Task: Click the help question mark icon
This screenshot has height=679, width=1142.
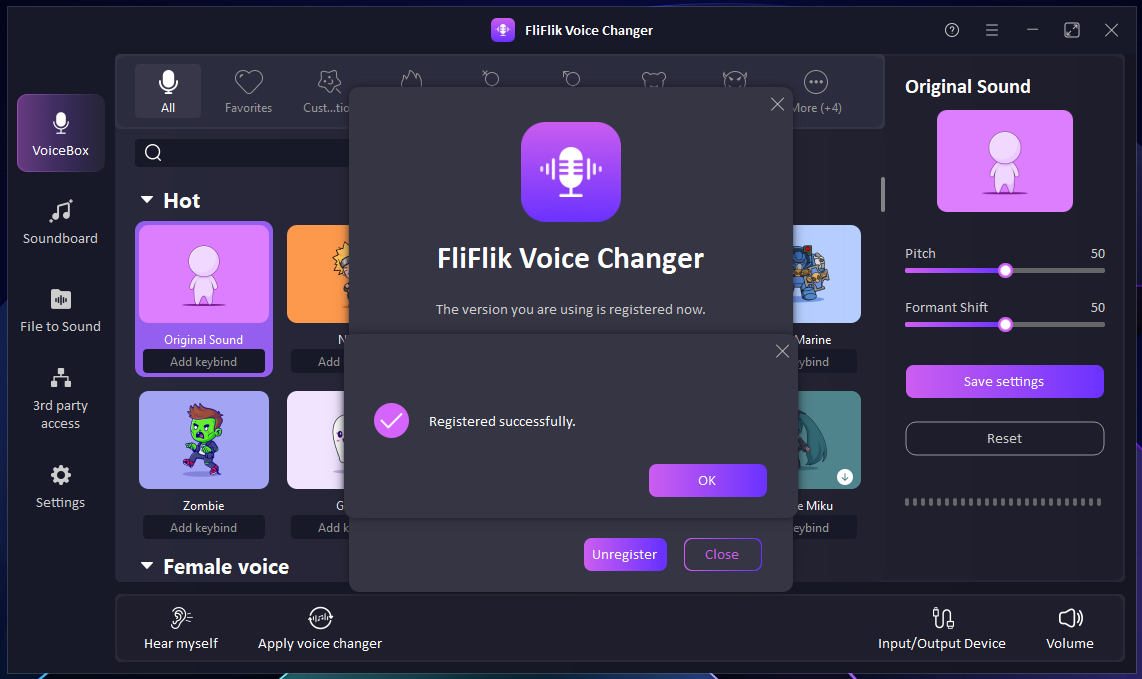Action: [952, 30]
